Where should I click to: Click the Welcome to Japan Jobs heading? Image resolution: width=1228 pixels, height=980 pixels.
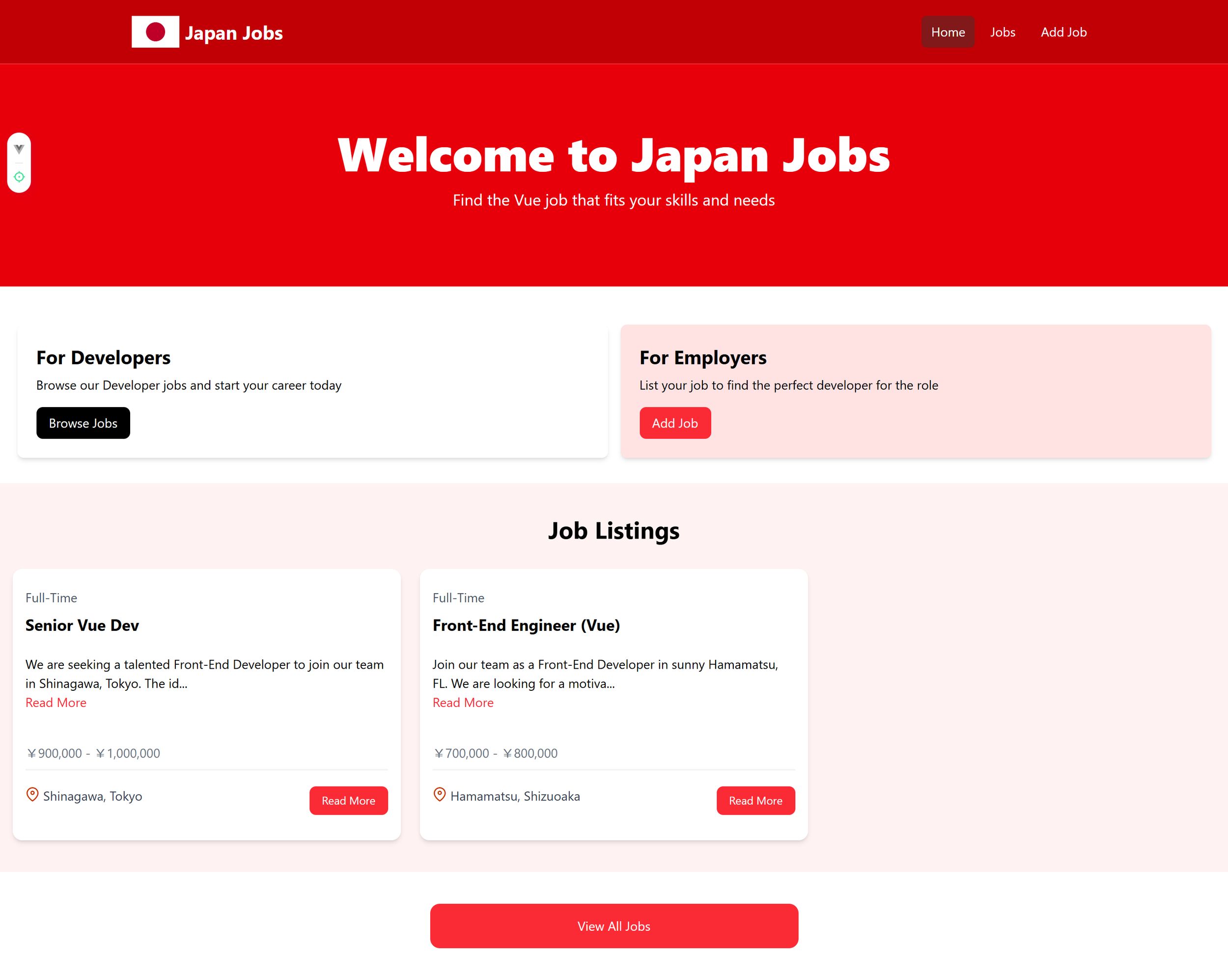(x=614, y=156)
